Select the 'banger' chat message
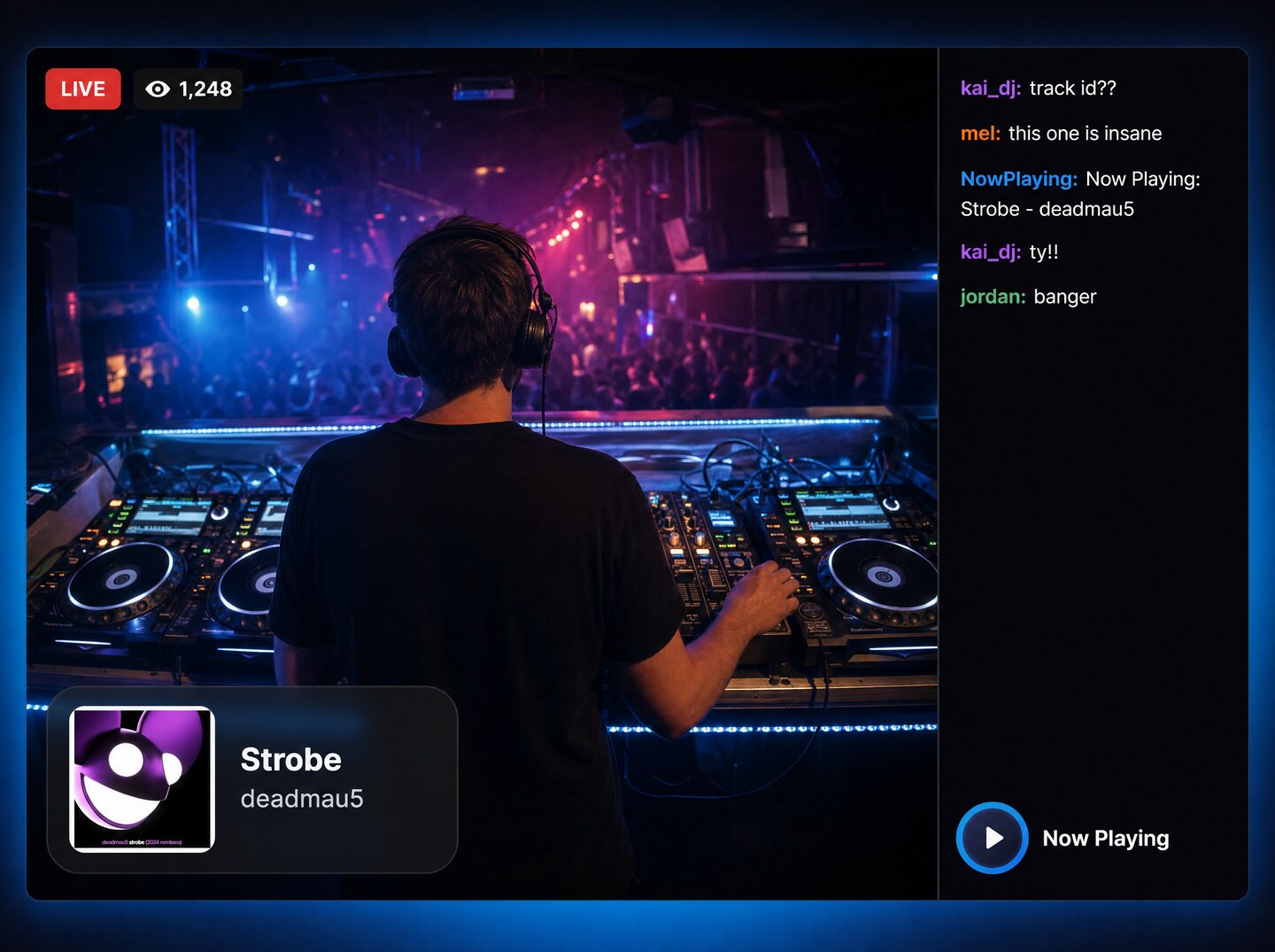 [x=1065, y=297]
